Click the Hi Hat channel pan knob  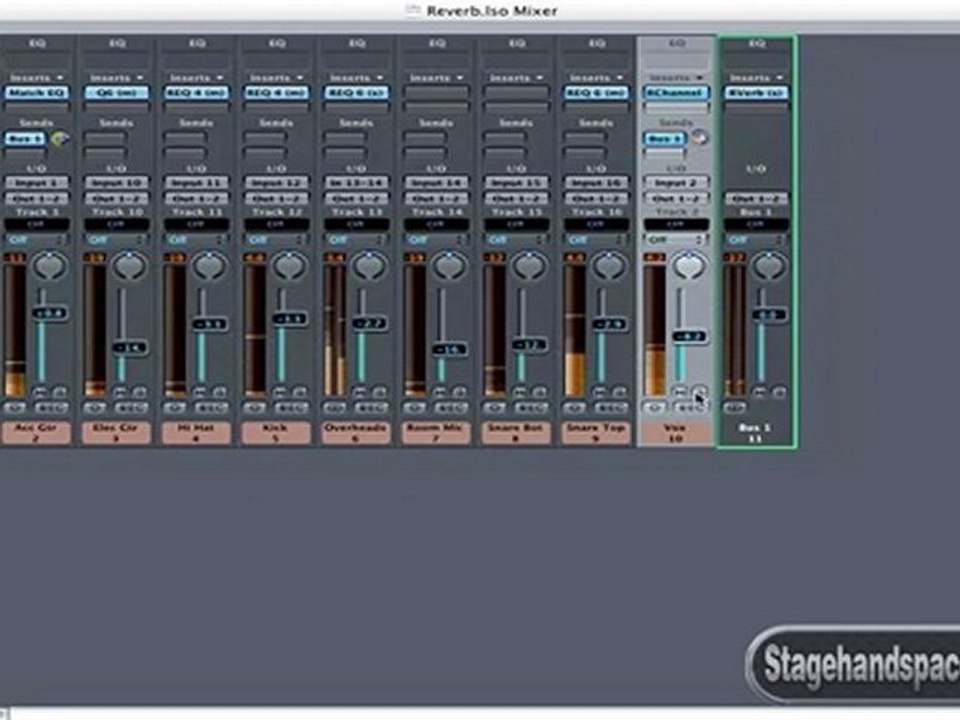click(x=210, y=266)
